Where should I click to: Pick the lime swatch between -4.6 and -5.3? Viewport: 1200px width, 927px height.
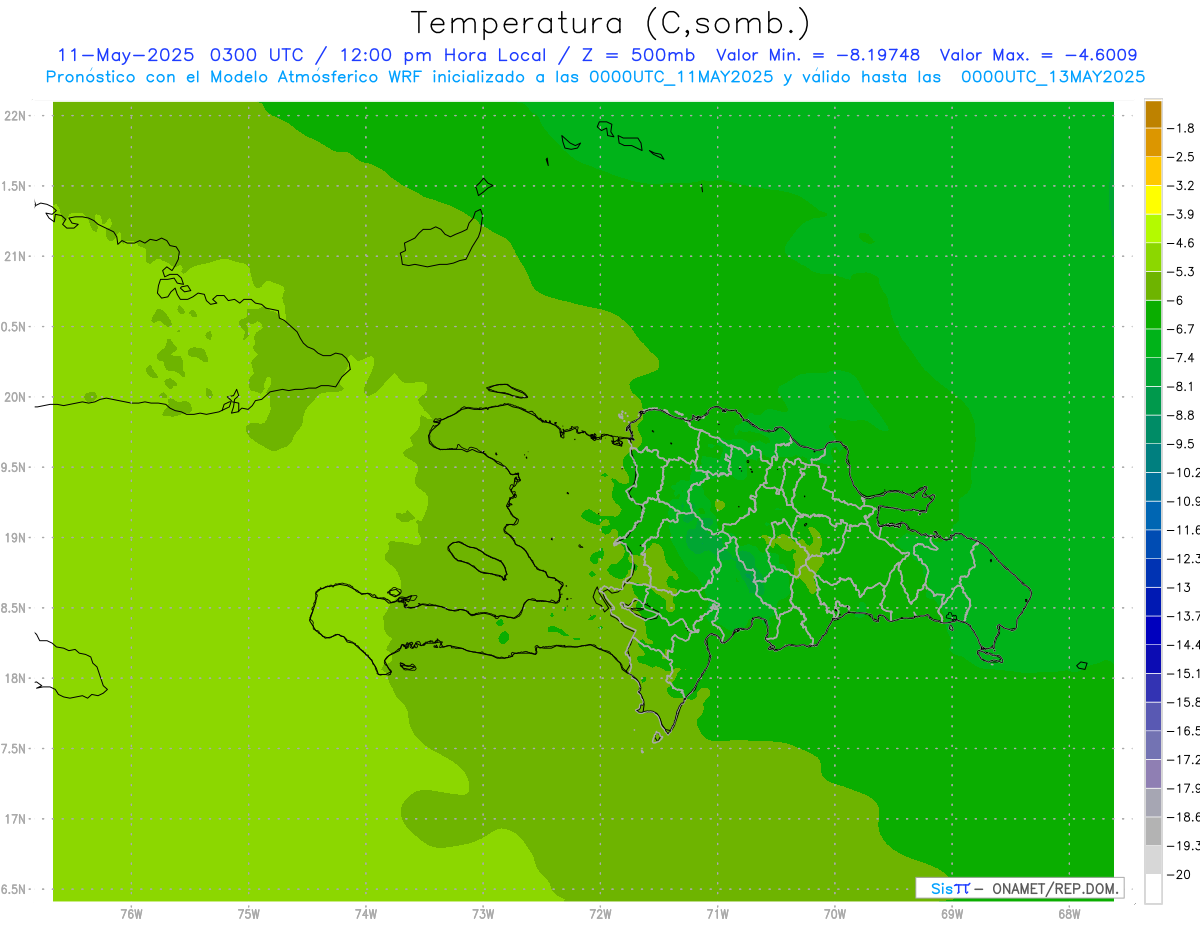[x=1153, y=258]
